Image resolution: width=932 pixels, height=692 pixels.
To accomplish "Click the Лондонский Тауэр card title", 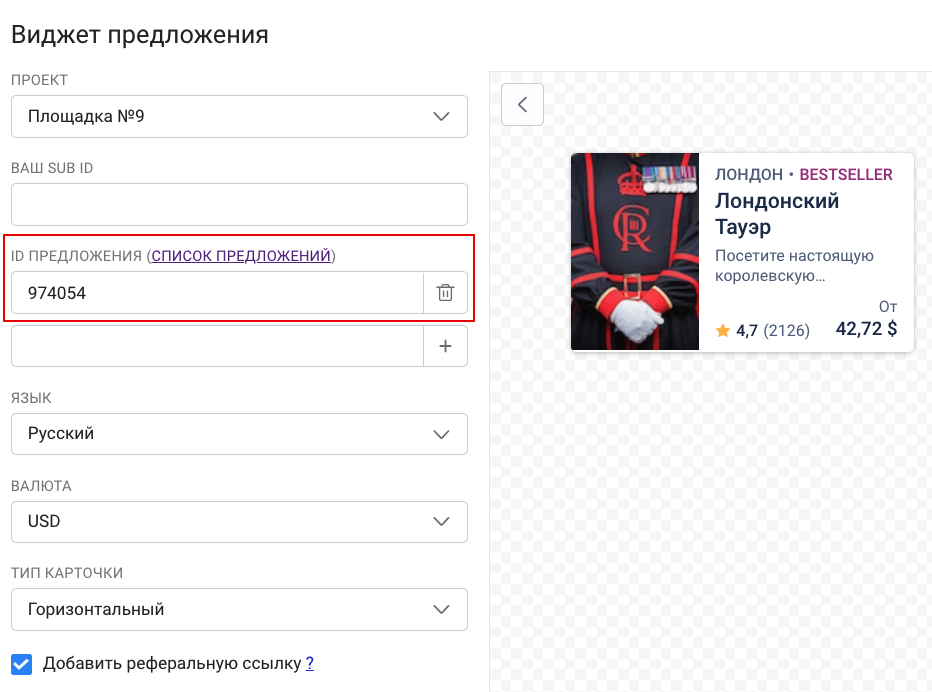I will [x=776, y=213].
